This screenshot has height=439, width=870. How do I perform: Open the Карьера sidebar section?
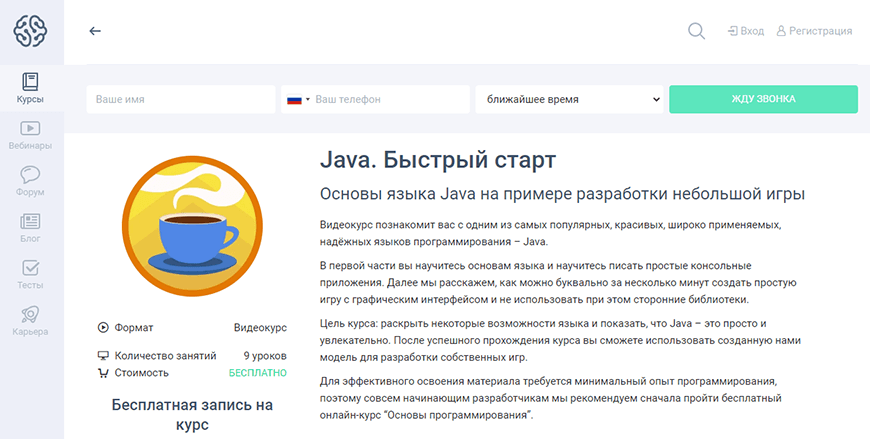[30, 320]
